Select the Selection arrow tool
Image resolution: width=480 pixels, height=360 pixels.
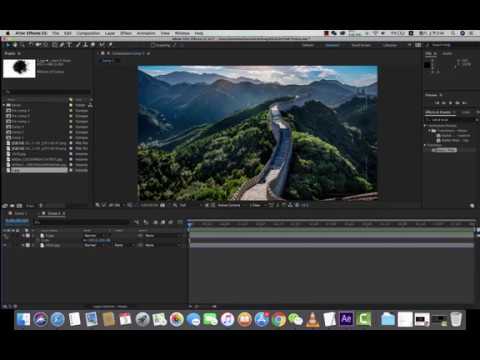click(x=8, y=45)
